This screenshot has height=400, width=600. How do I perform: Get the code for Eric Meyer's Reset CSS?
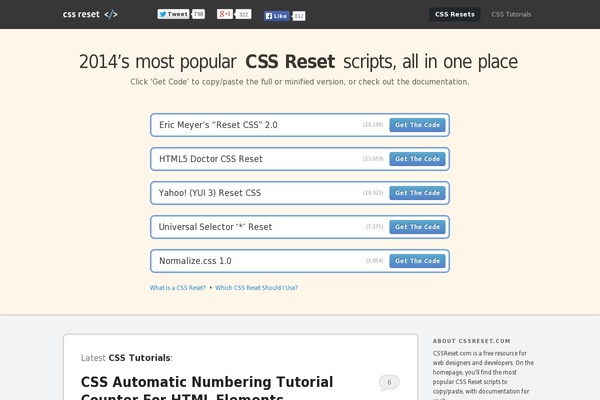[417, 125]
